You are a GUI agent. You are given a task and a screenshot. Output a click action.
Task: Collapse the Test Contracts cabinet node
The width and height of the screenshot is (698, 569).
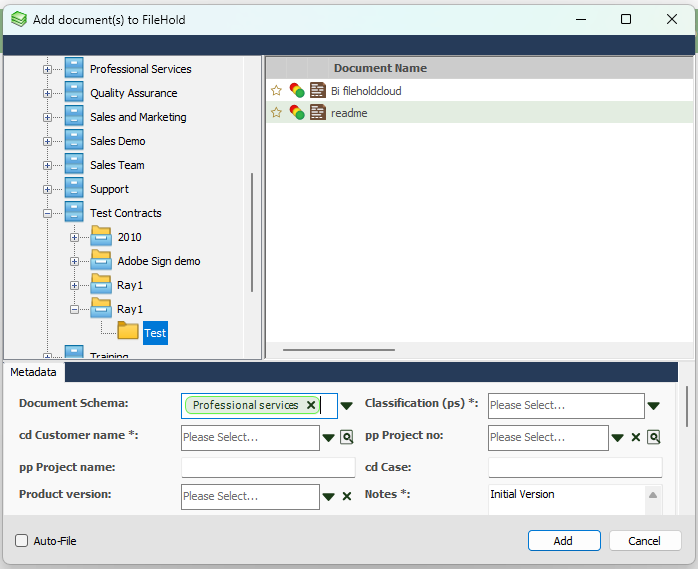coord(47,213)
